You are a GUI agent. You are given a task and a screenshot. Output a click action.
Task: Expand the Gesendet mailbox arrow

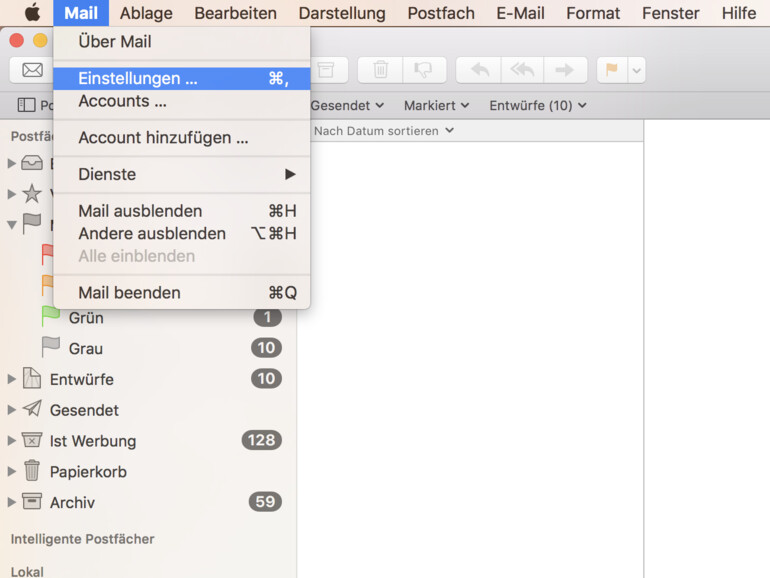tap(11, 410)
